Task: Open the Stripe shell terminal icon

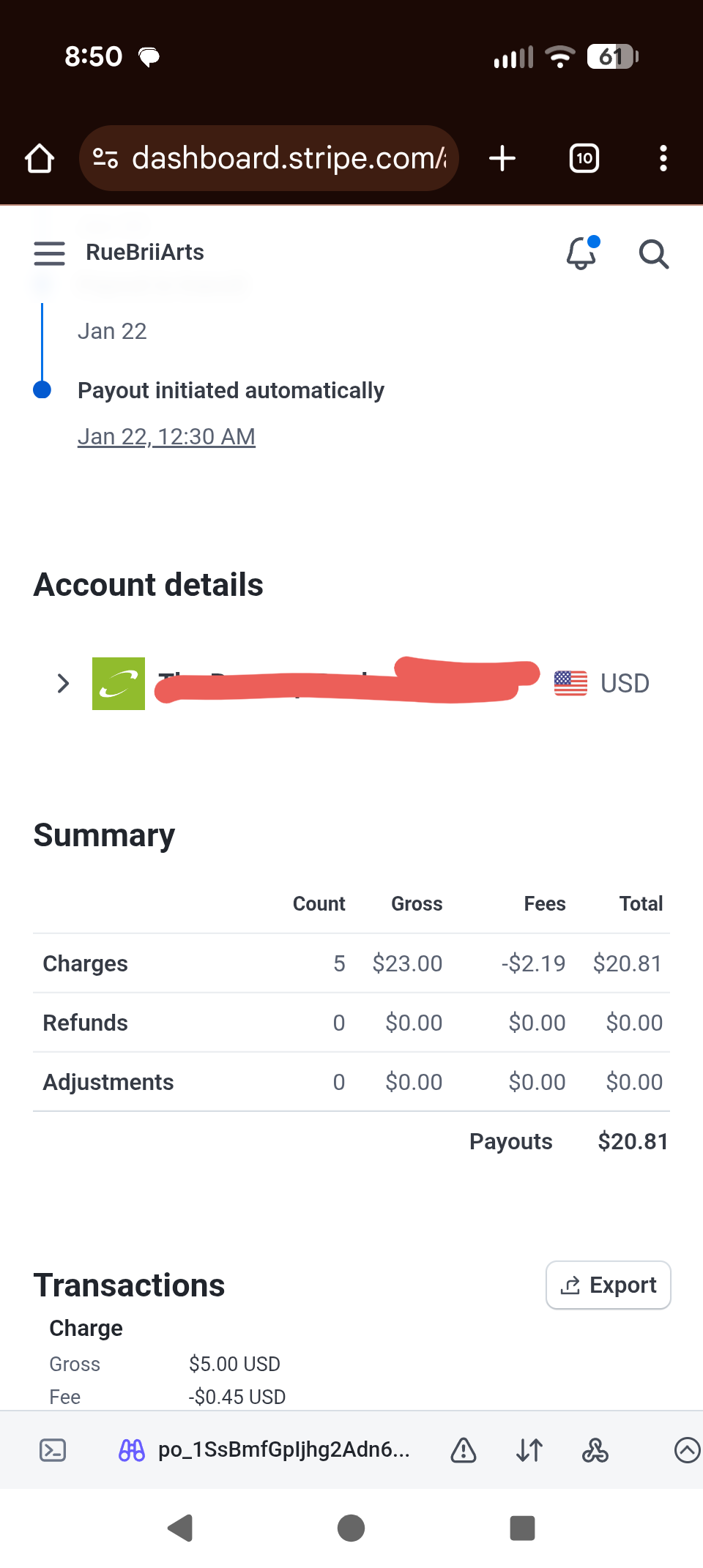Action: (53, 1450)
